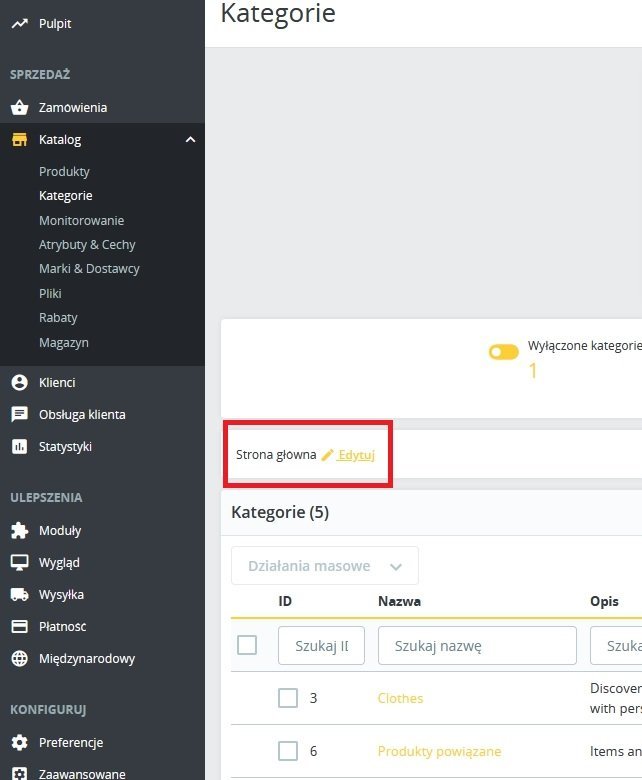
Task: Click the Wysyłka truck icon
Action: (19, 594)
